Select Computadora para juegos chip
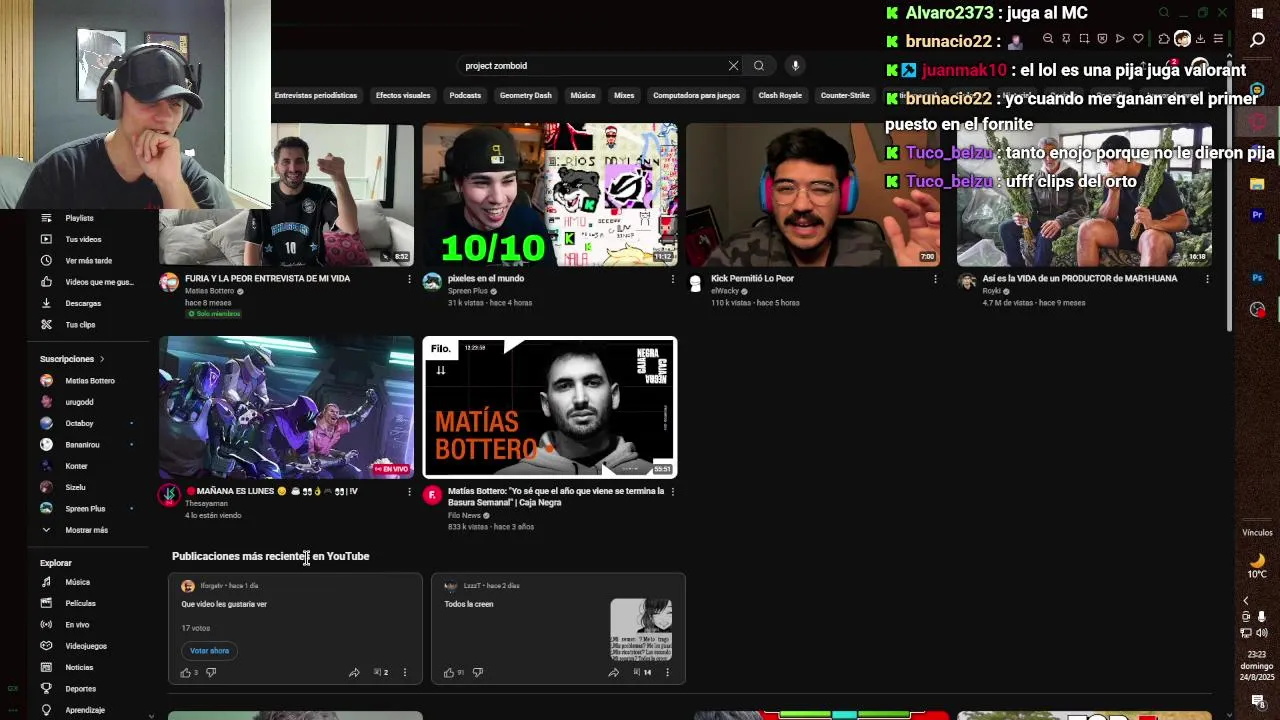The width and height of the screenshot is (1280, 720). click(x=696, y=96)
